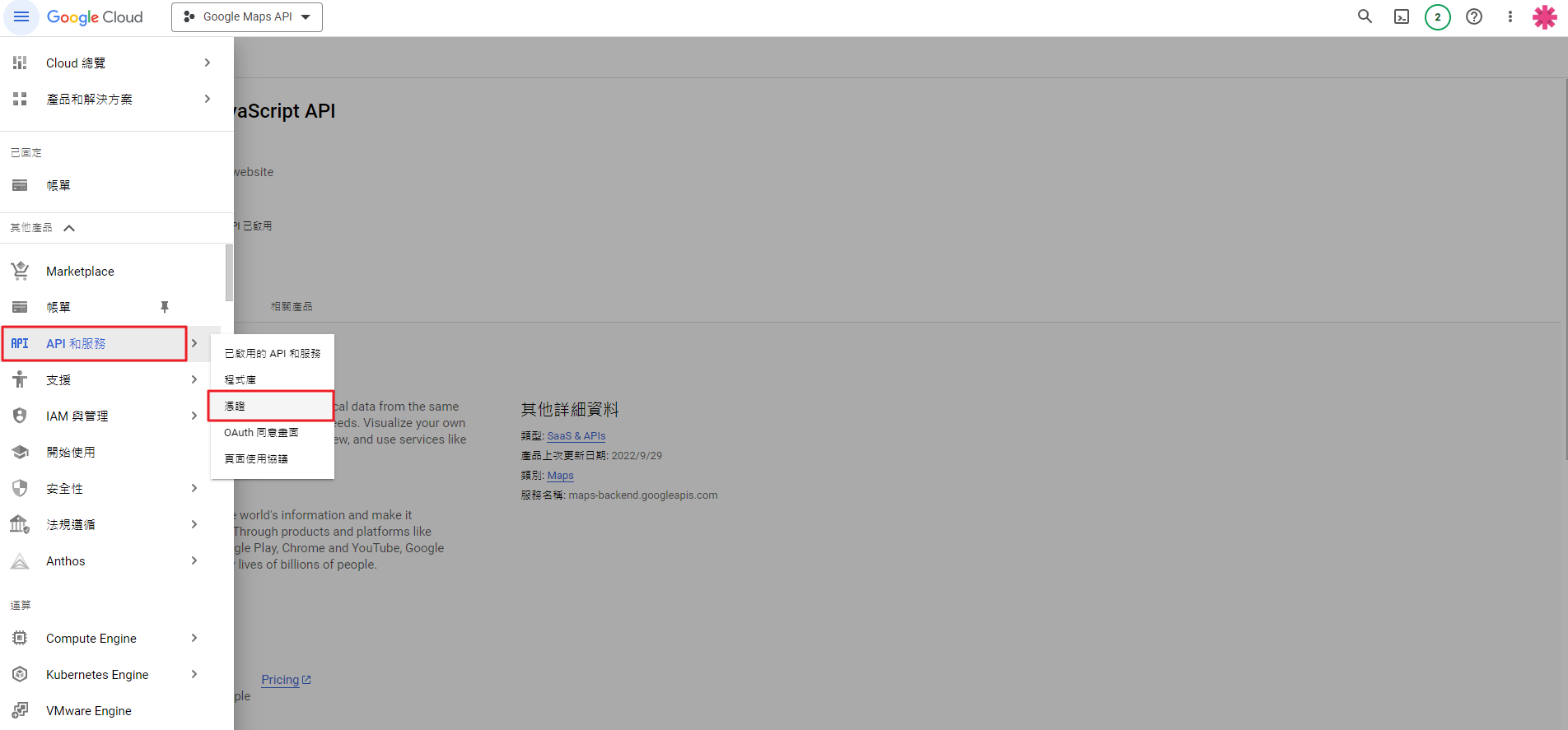Screen dimensions: 1568x730
Task: Click the sidebar vertical scrollbar
Action: (x=229, y=273)
